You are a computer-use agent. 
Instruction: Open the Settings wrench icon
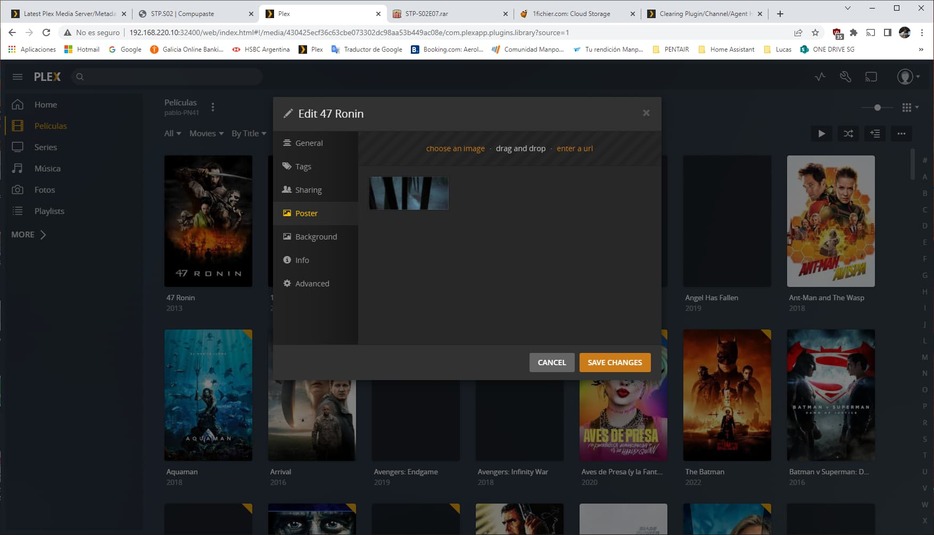[845, 76]
